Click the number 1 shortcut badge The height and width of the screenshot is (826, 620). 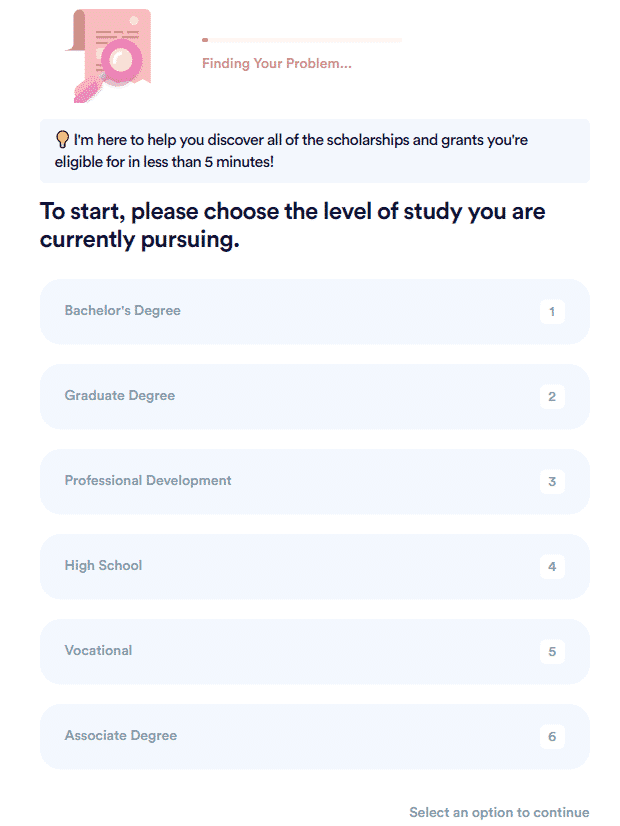coord(552,311)
